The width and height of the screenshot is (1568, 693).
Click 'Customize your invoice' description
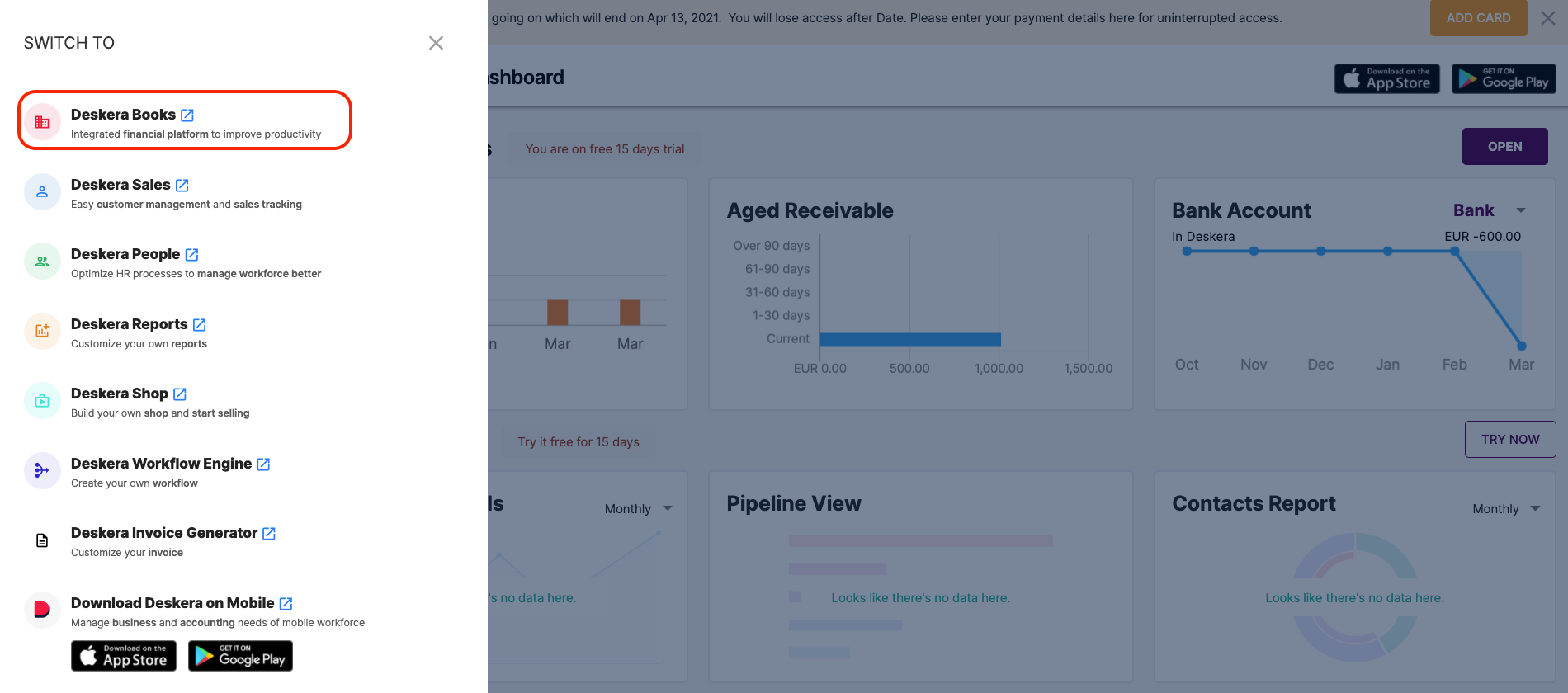[127, 553]
